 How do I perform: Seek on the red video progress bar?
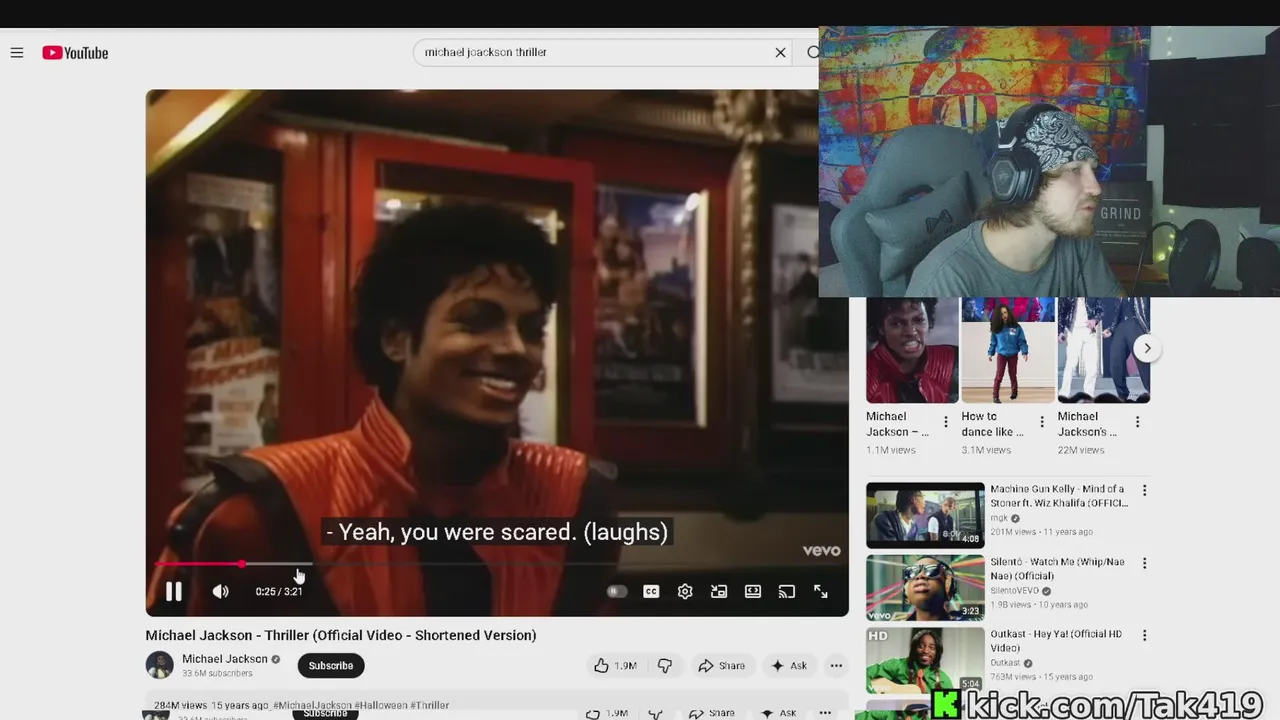pyautogui.click(x=497, y=564)
